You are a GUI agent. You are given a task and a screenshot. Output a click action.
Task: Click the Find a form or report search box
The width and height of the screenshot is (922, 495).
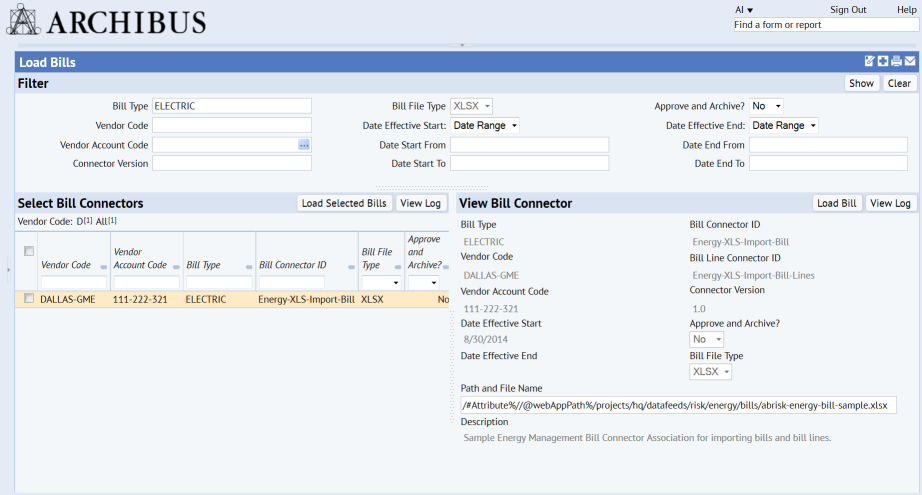pyautogui.click(x=826, y=25)
